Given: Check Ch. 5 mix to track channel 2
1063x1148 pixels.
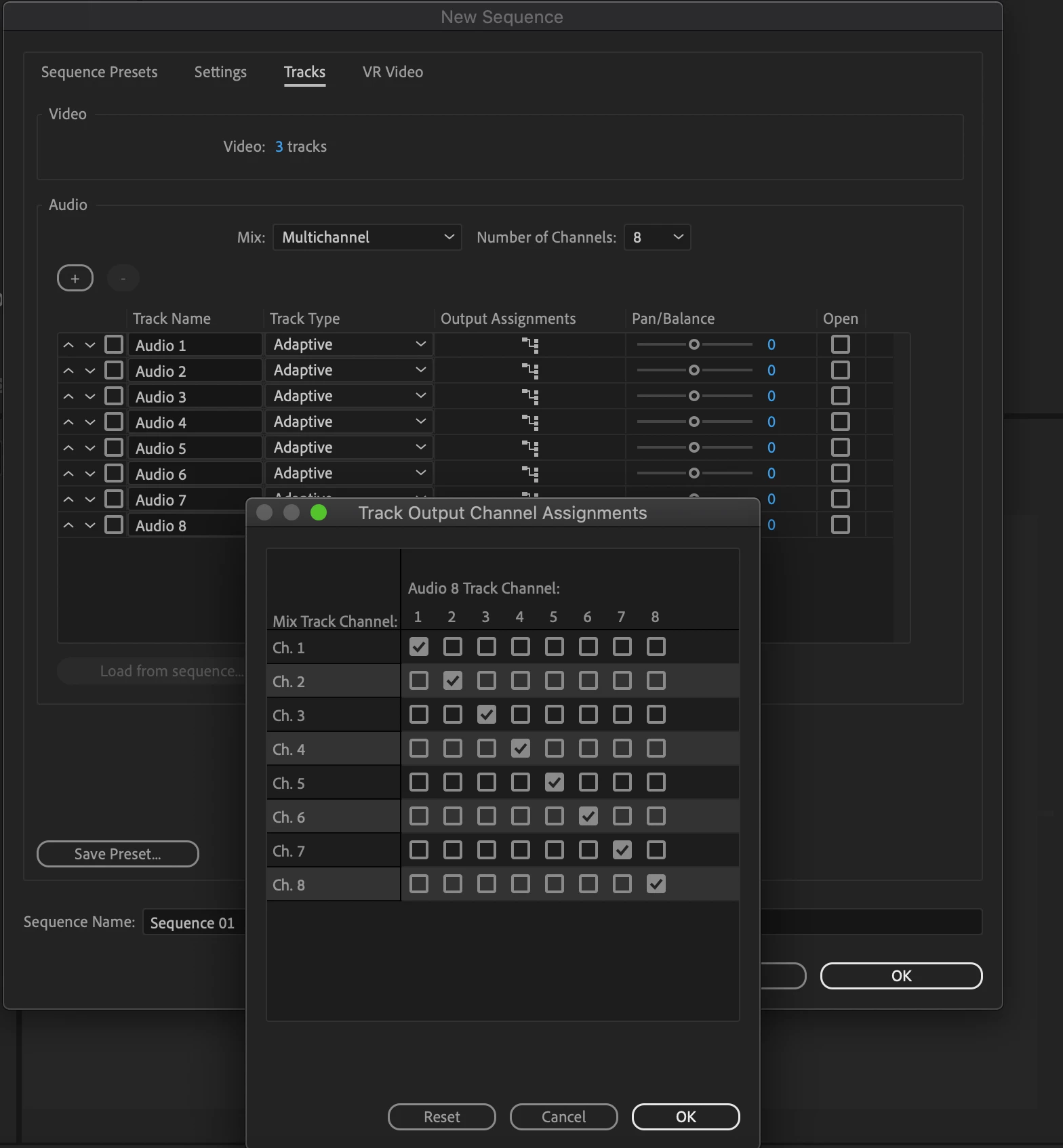Looking at the screenshot, I should (x=453, y=782).
